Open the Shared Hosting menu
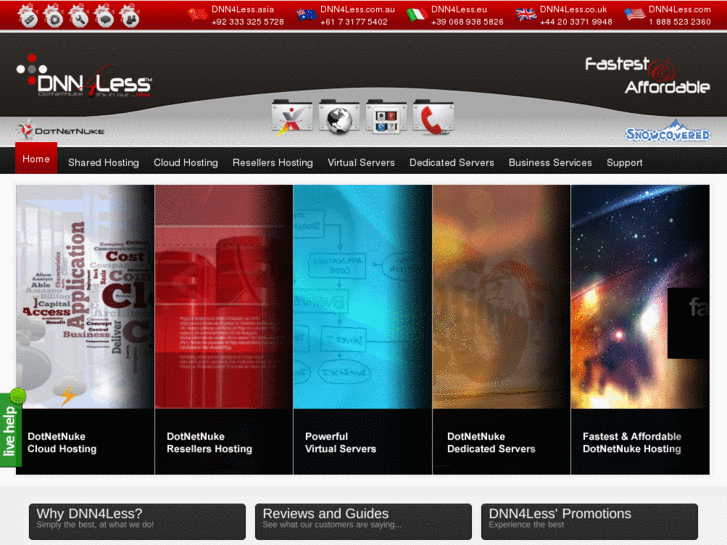Image resolution: width=727 pixels, height=545 pixels. coord(103,163)
